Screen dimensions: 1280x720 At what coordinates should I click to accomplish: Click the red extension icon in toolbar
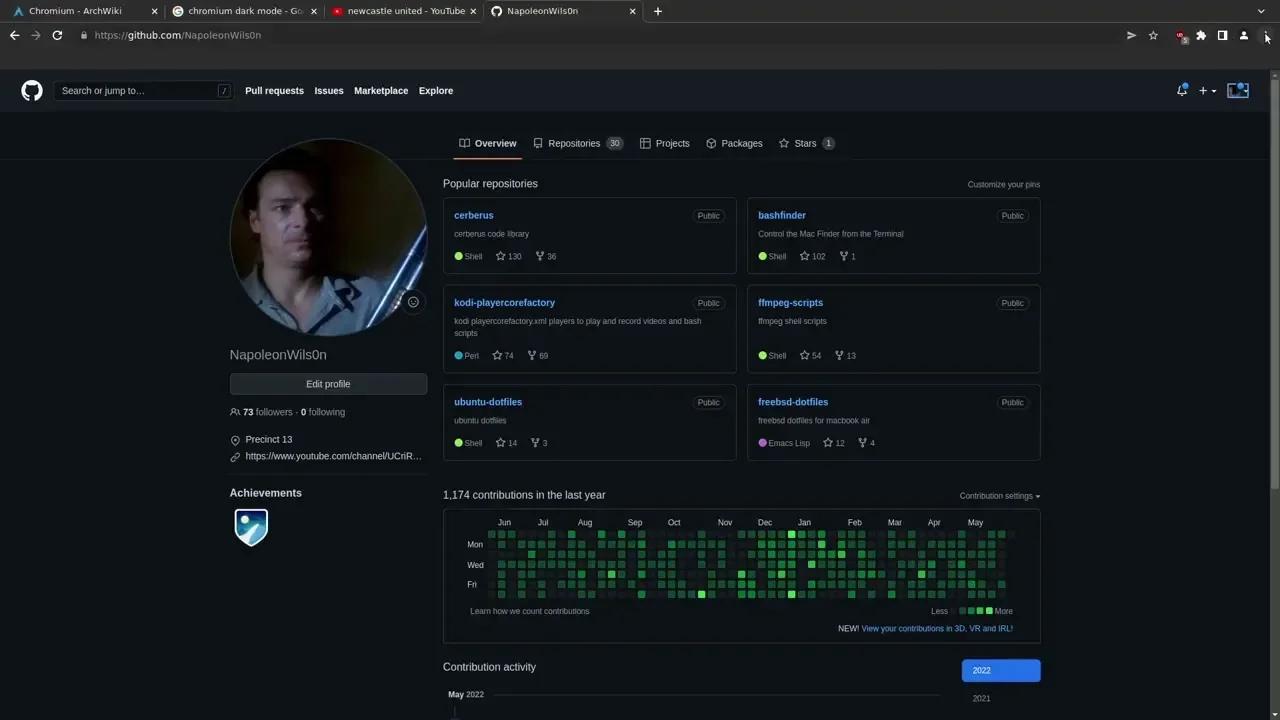coord(1181,36)
